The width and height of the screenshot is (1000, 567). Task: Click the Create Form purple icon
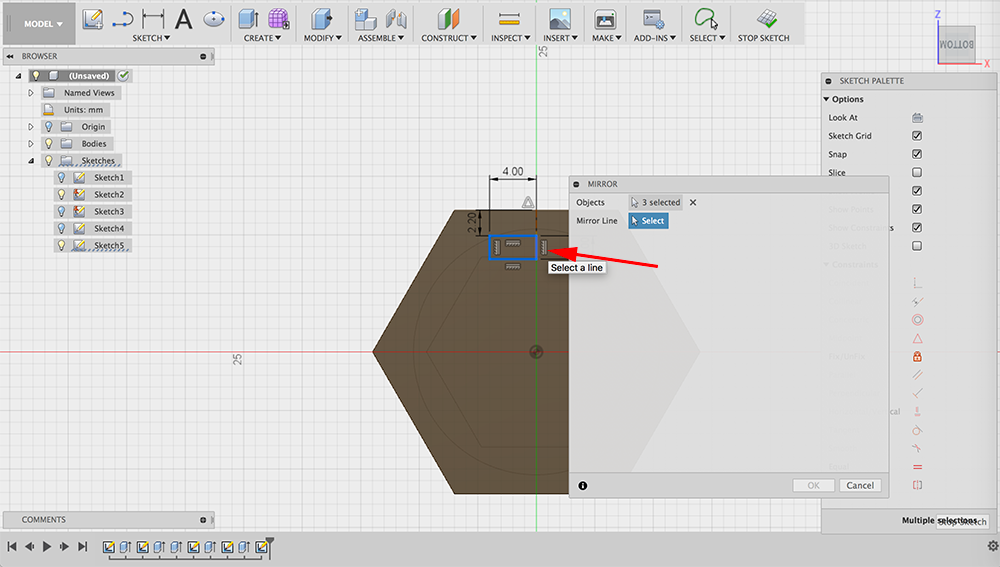pyautogui.click(x=279, y=19)
